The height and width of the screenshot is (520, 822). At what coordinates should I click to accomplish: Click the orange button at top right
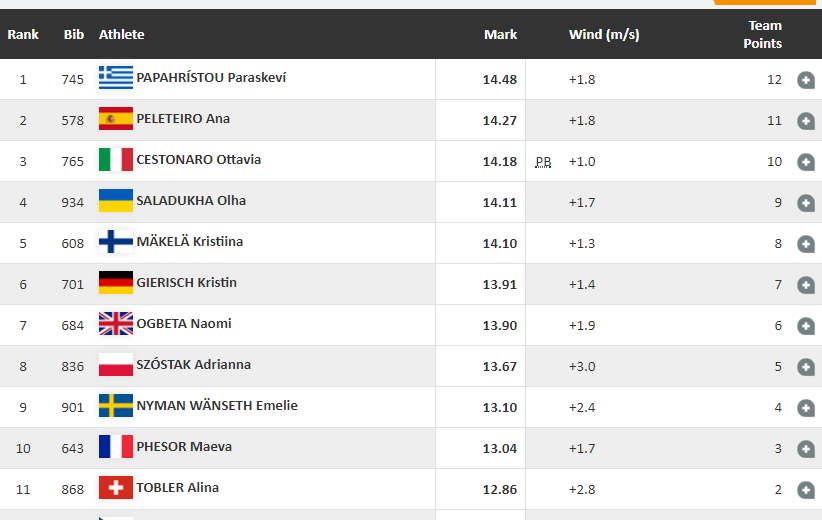(766, 2)
